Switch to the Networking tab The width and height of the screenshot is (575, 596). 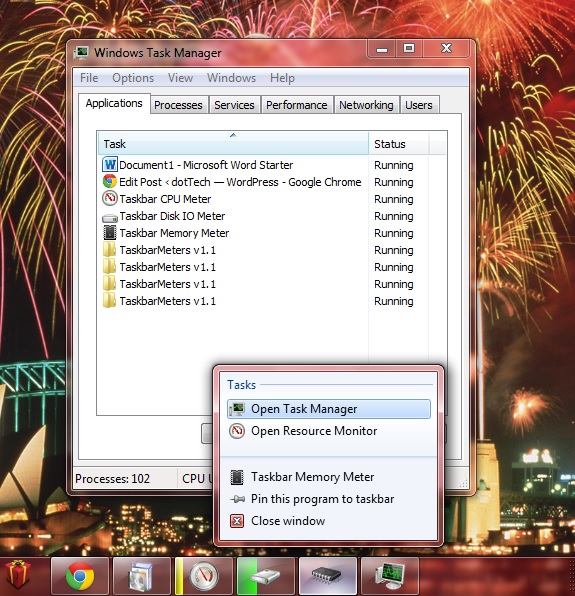click(366, 105)
